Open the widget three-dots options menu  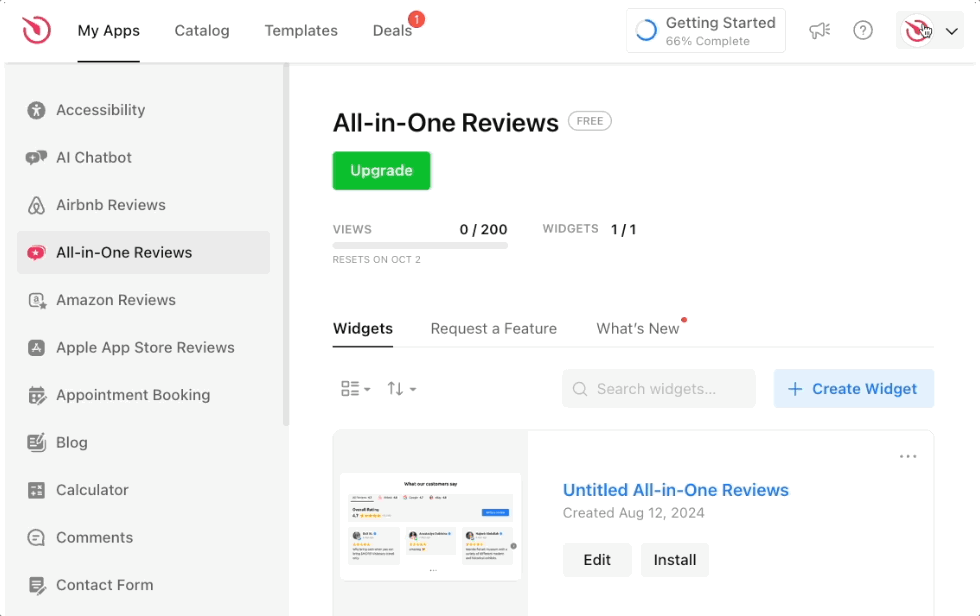click(x=908, y=457)
